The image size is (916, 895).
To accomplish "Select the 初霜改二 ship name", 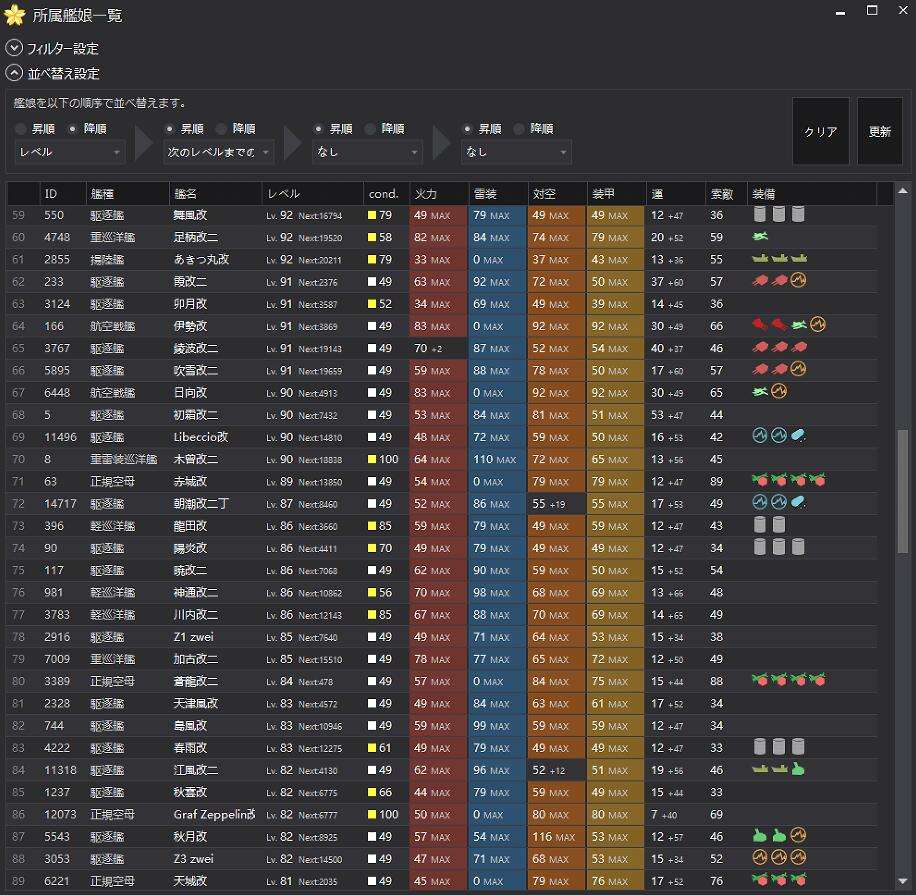I will pyautogui.click(x=196, y=415).
